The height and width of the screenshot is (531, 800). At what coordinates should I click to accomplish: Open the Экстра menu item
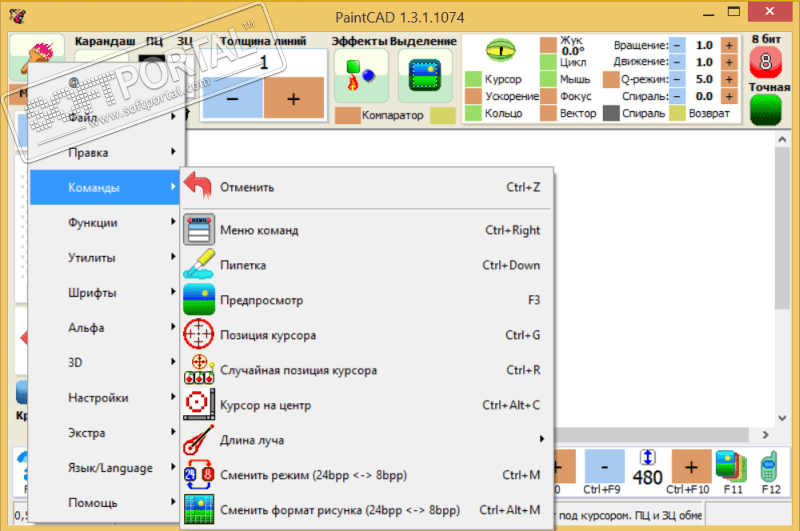[104, 433]
